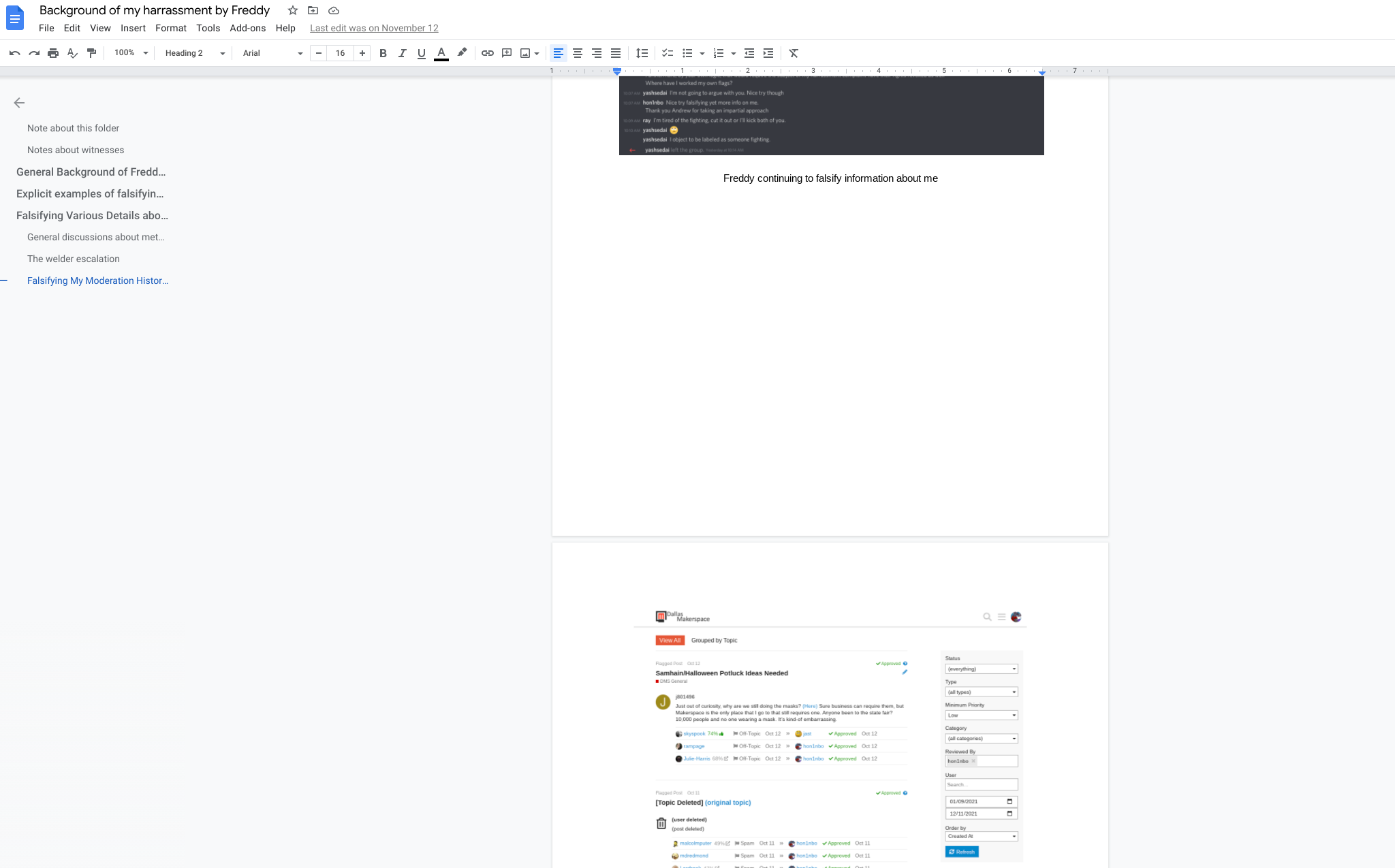Open the Arial font dropdown
Screen dimensions: 1395x868
(272, 53)
